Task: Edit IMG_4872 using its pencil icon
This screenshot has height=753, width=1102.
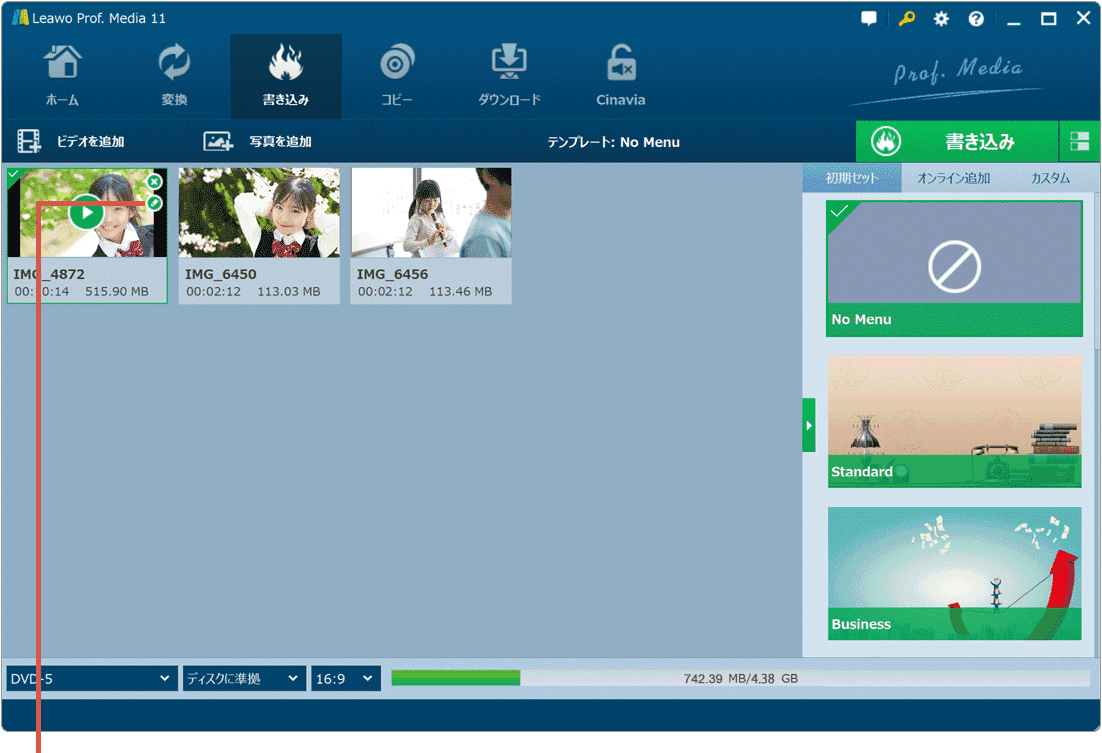Action: (x=154, y=204)
